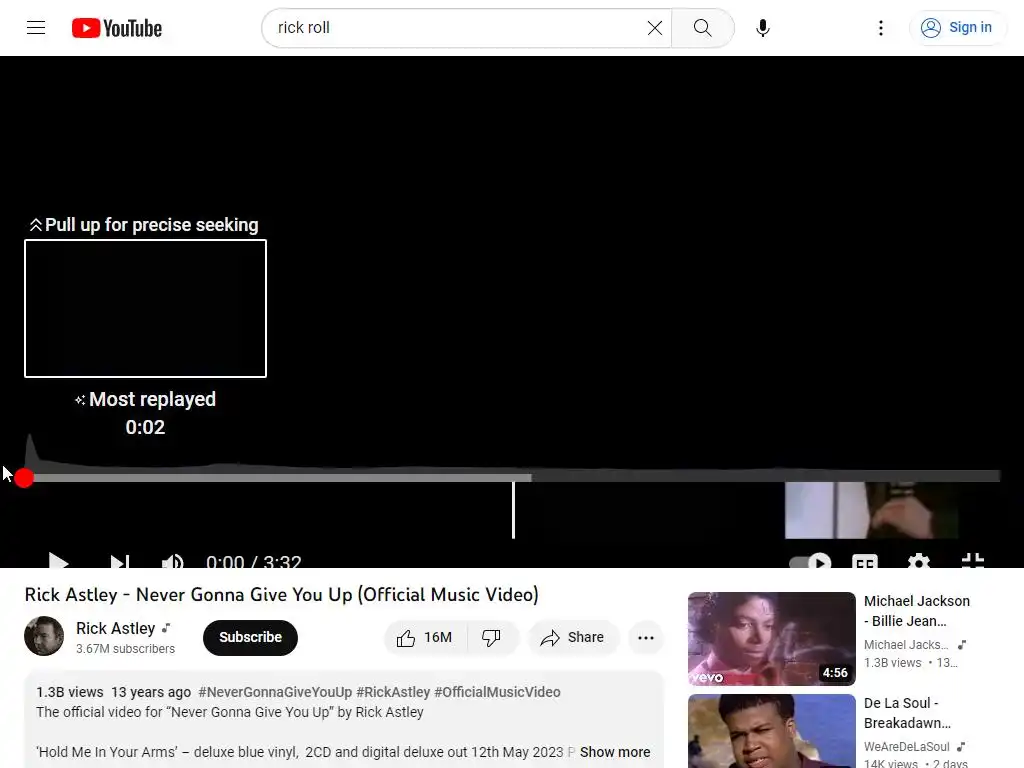This screenshot has height=768, width=1024.
Task: Open Rick Astley channel avatar
Action: point(44,636)
